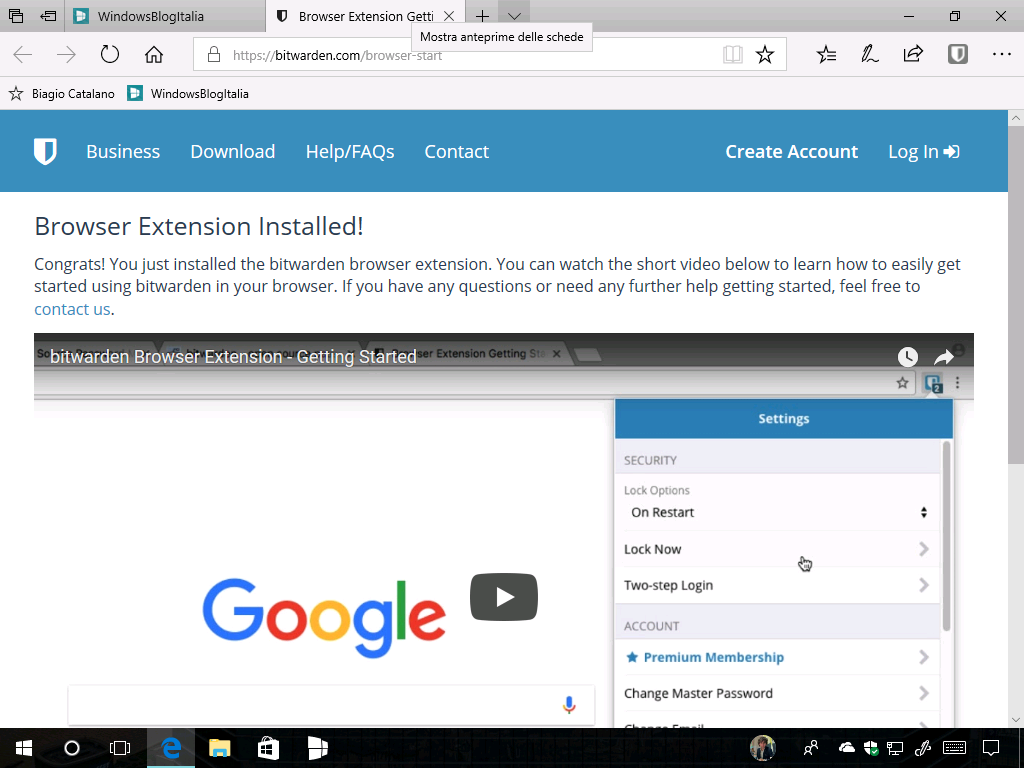This screenshot has height=768, width=1024.
Task: Open the Download page
Action: tap(232, 152)
